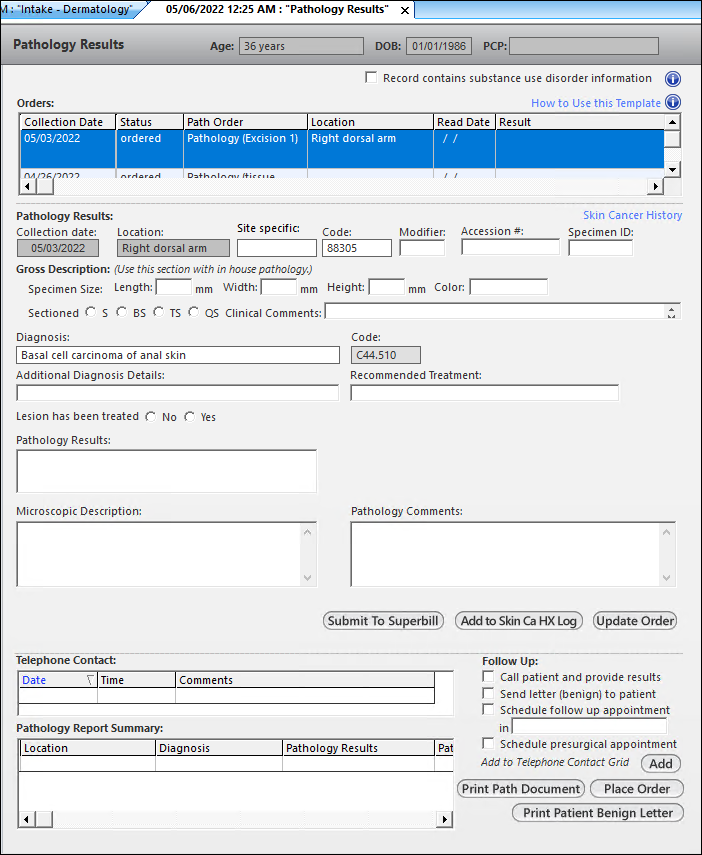This screenshot has height=855, width=702.
Task: Click Add to Skin Ca HX Log button
Action: (519, 621)
